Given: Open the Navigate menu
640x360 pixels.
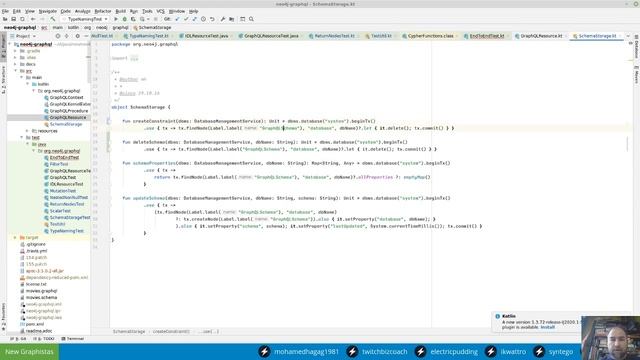Looking at the screenshot, I should click(x=47, y=11).
